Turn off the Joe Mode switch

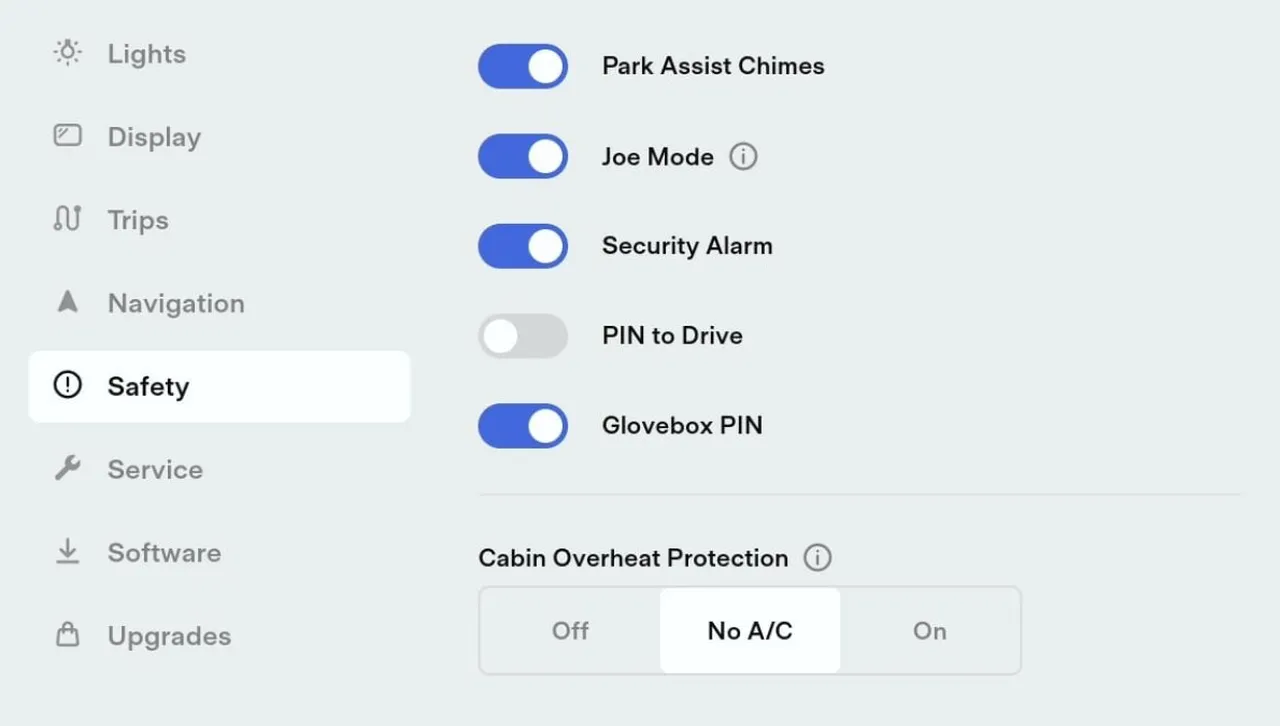[x=523, y=156]
